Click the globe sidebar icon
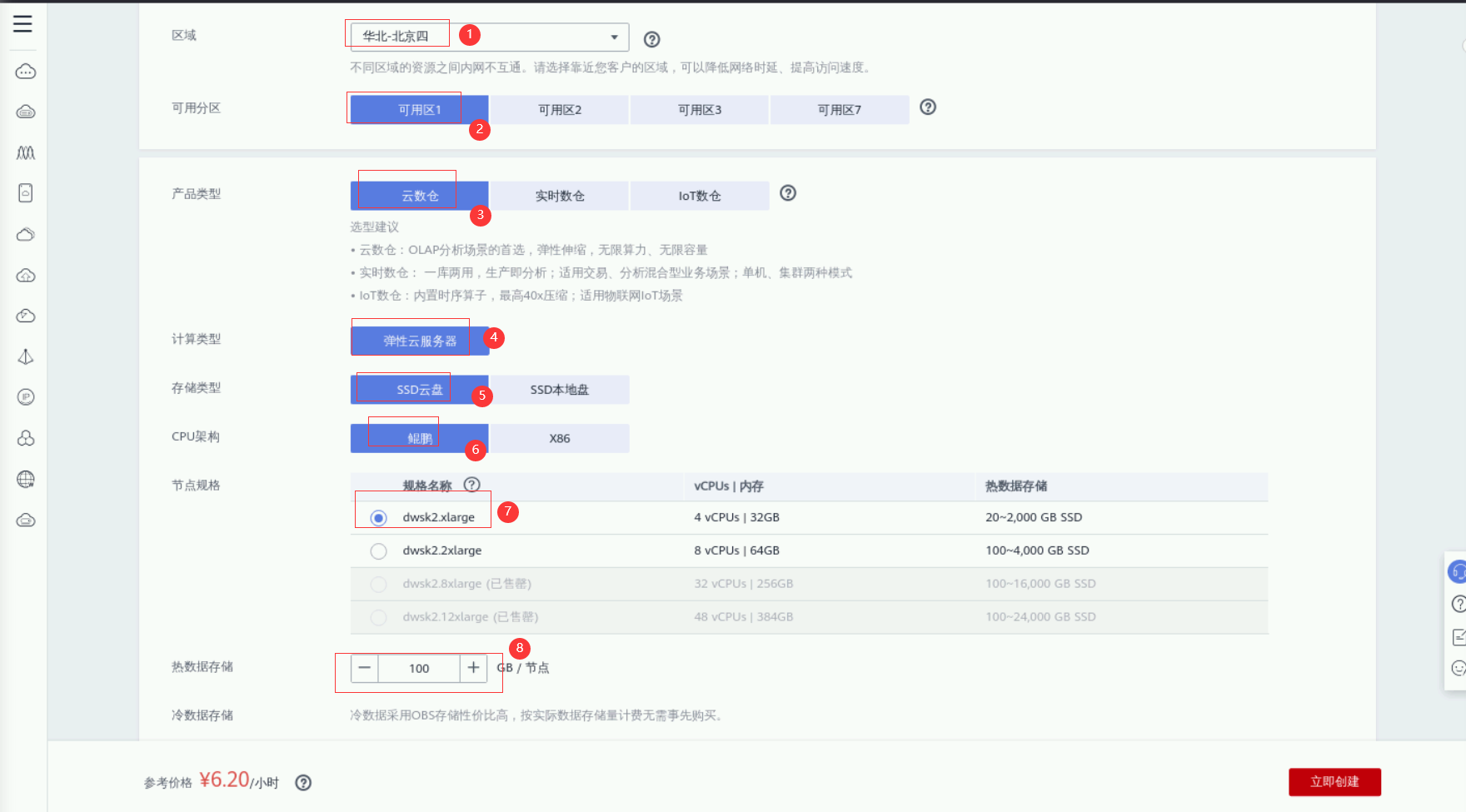 click(26, 479)
